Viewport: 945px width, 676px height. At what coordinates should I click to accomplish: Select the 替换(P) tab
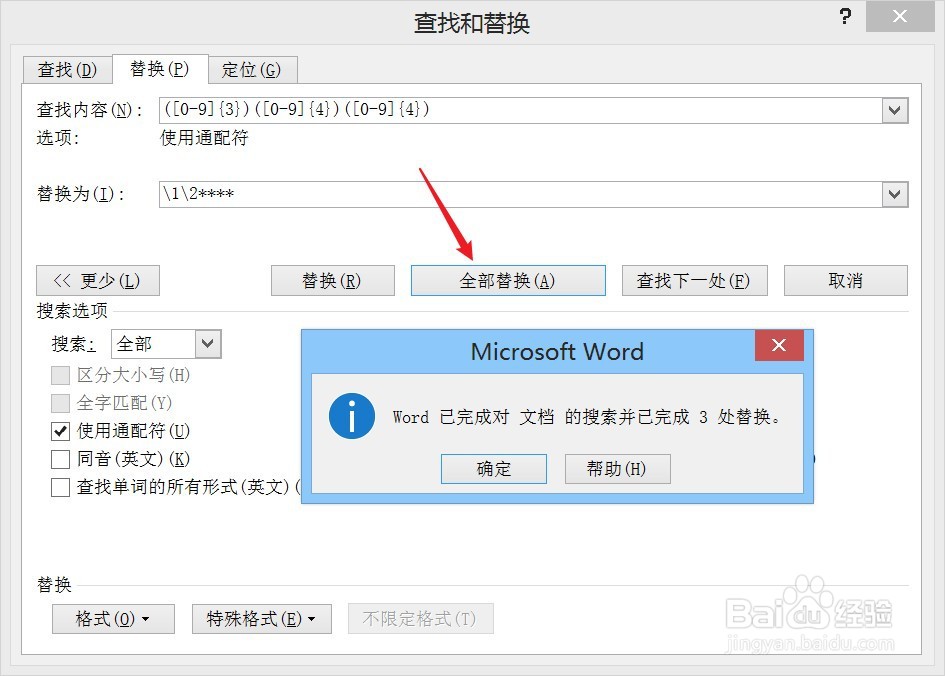(x=160, y=69)
